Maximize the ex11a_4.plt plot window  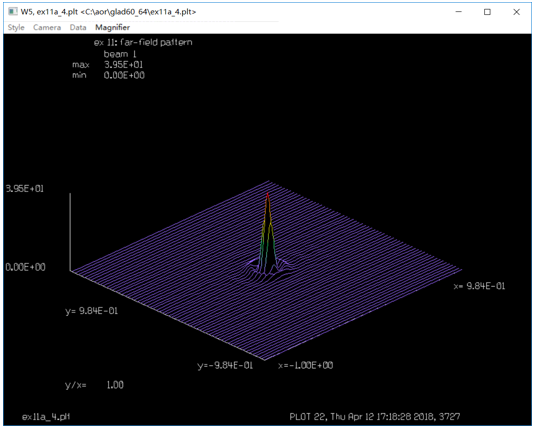coord(487,12)
